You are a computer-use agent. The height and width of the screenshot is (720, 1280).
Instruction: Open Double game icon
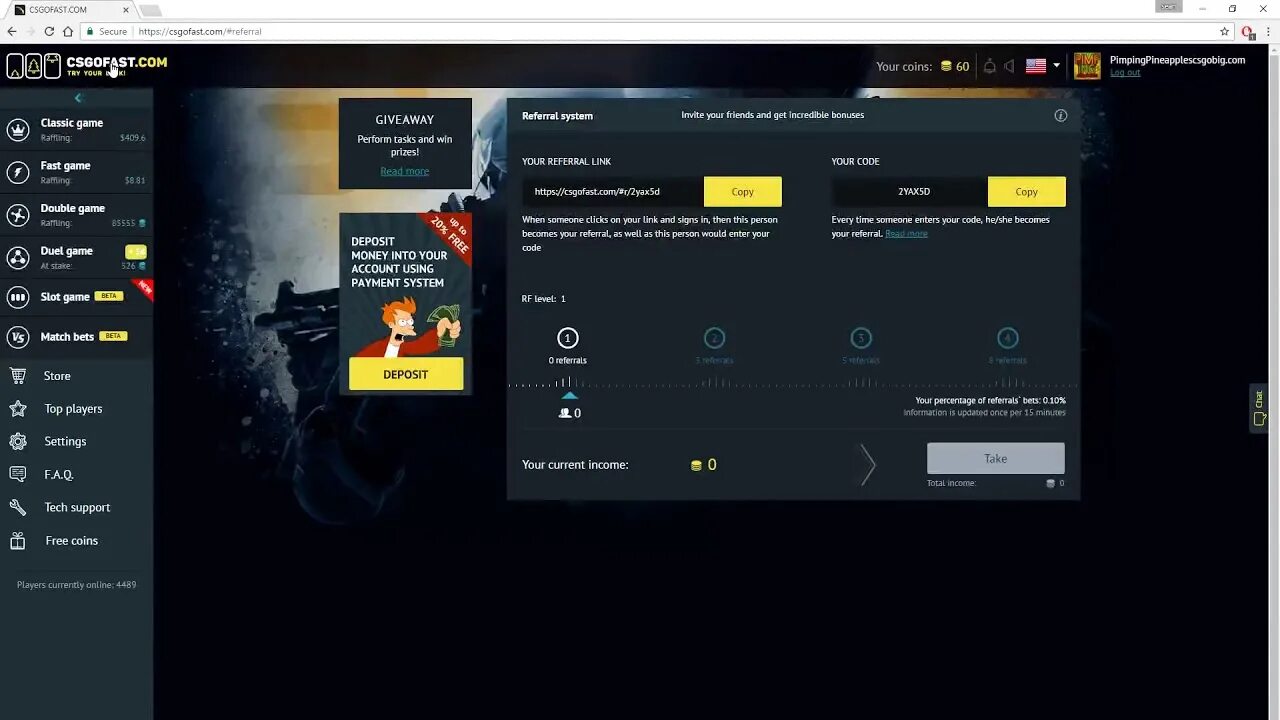point(18,215)
